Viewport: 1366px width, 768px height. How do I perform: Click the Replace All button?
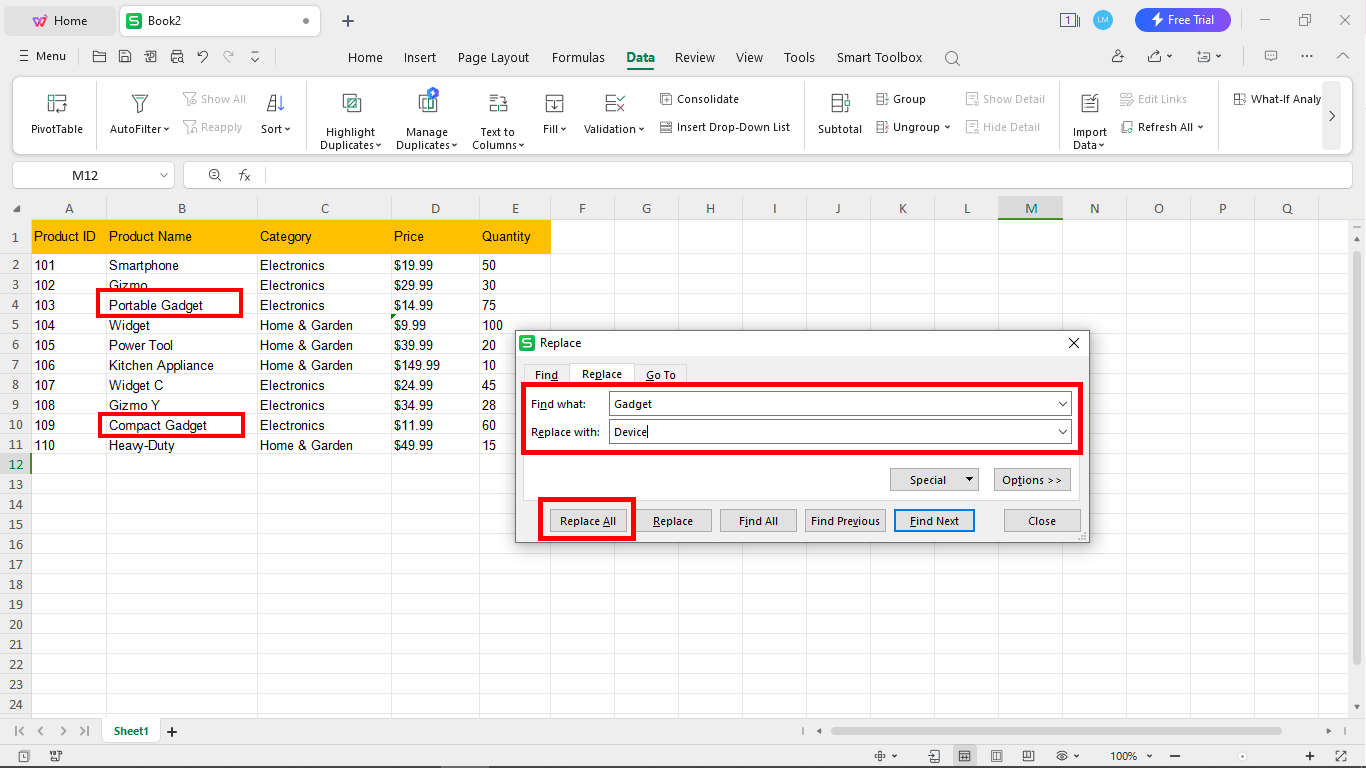(x=587, y=520)
